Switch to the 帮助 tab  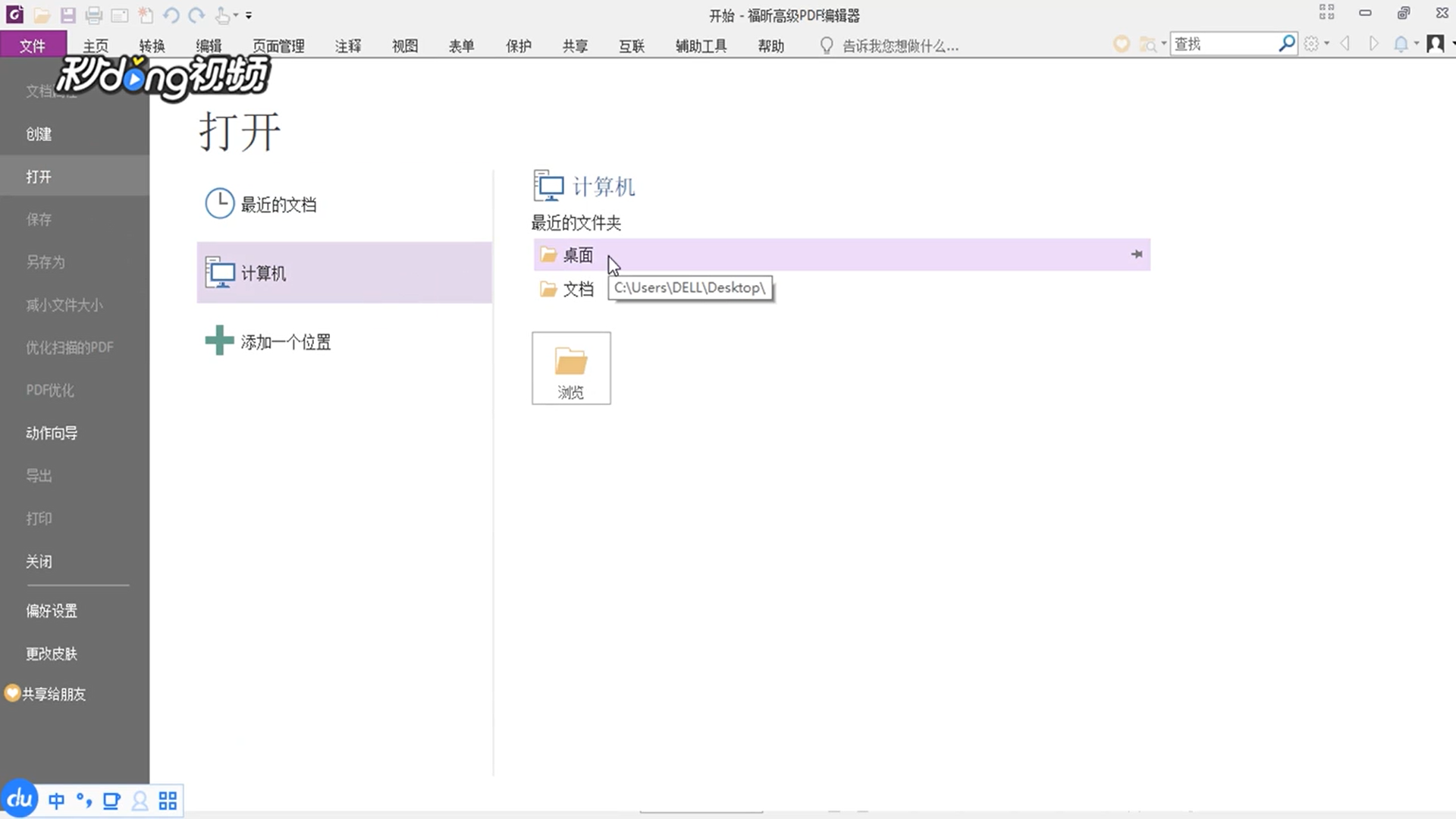point(771,45)
